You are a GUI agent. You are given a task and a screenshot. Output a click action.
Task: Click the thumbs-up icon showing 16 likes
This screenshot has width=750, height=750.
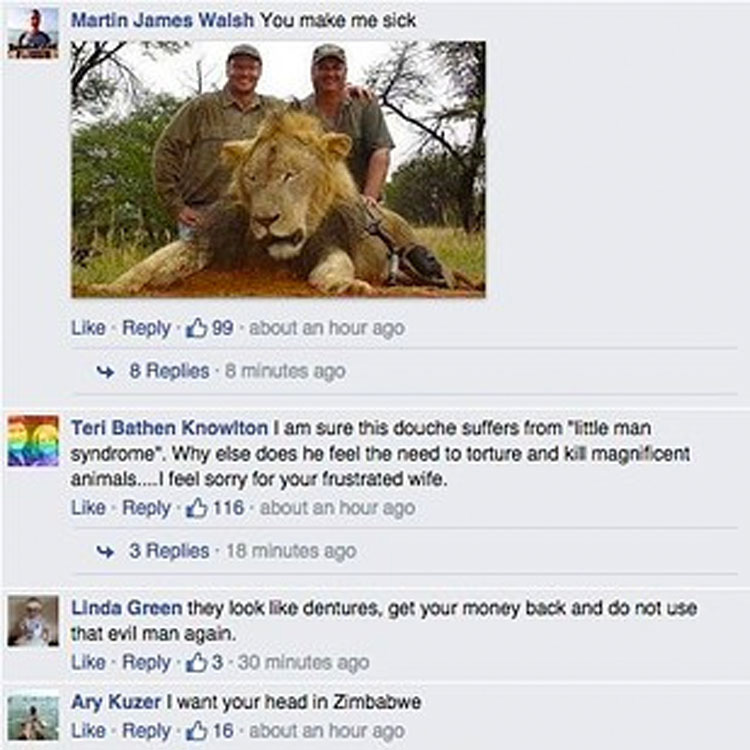tap(196, 731)
